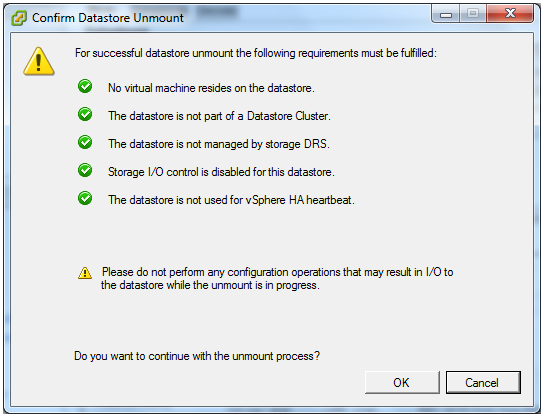Click the Confirm Datastore Unmount title text
Image resolution: width=545 pixels, height=420 pixels.
point(108,18)
